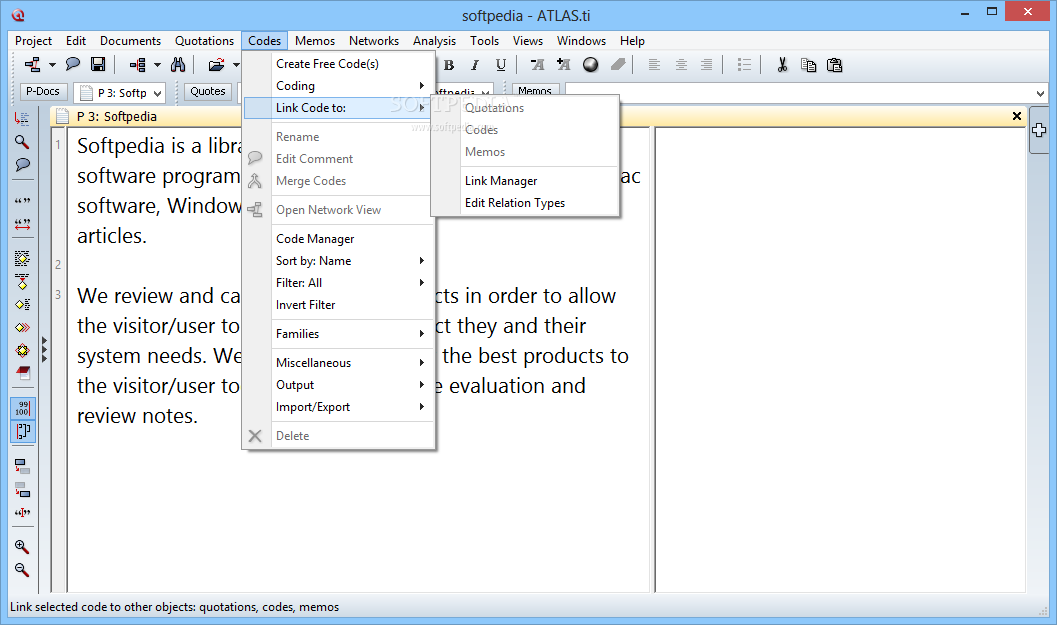Cut selection with scissors icon

point(782,65)
